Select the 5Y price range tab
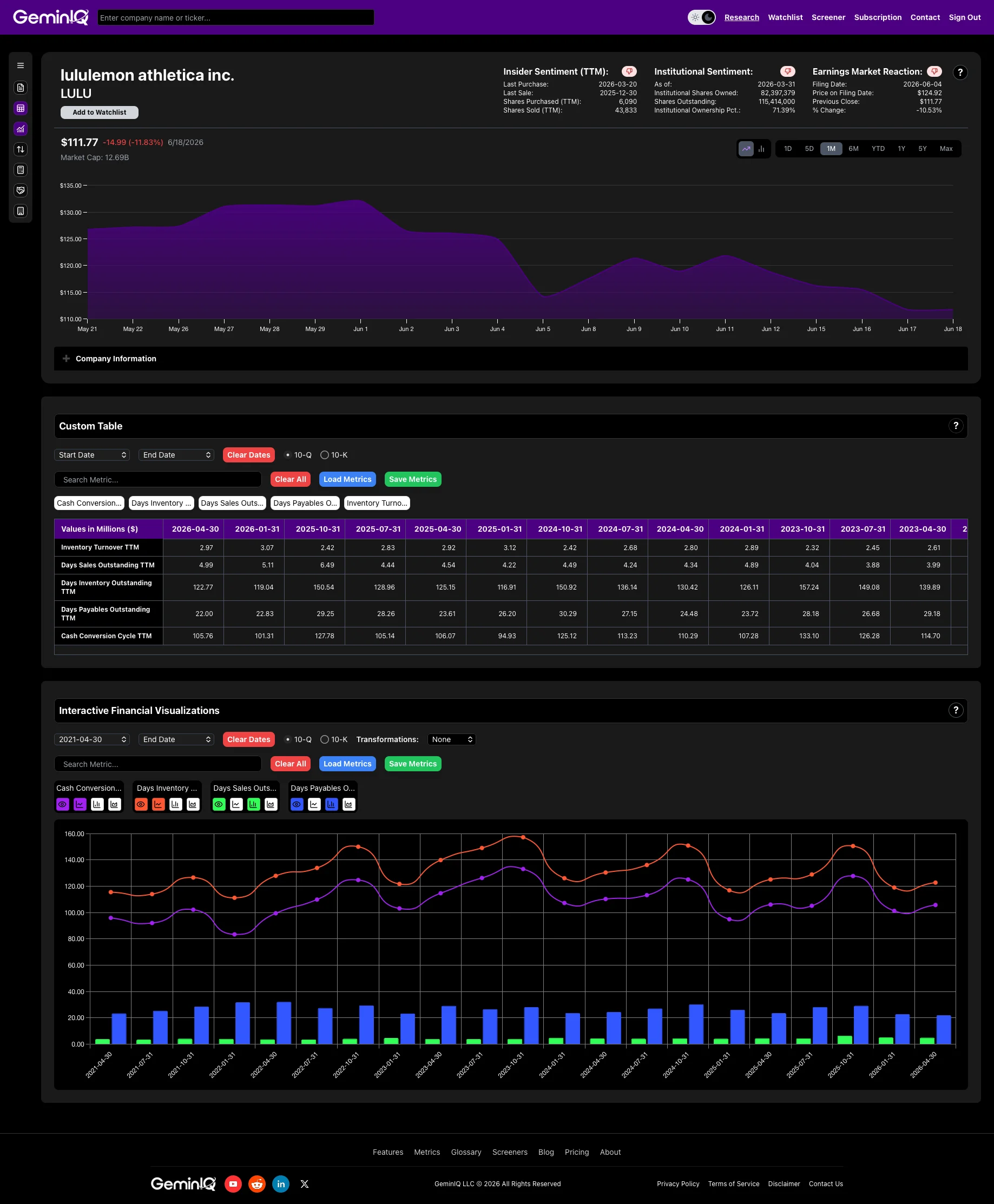 (923, 149)
